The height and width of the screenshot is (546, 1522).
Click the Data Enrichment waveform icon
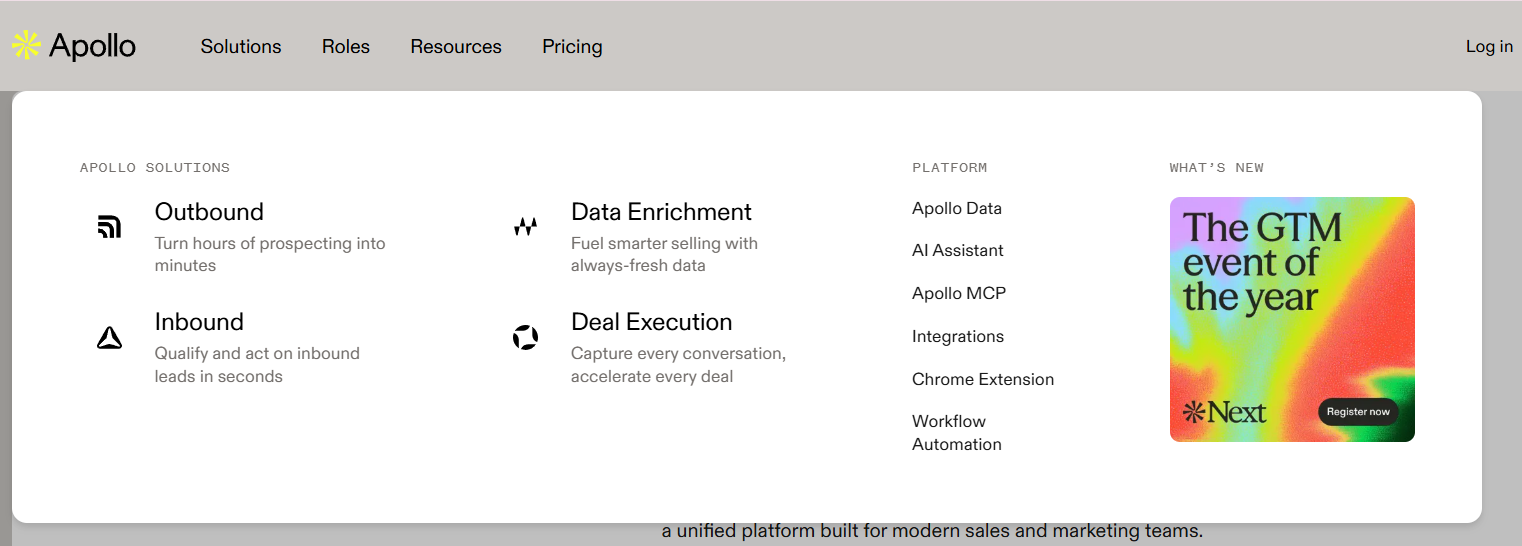point(525,227)
